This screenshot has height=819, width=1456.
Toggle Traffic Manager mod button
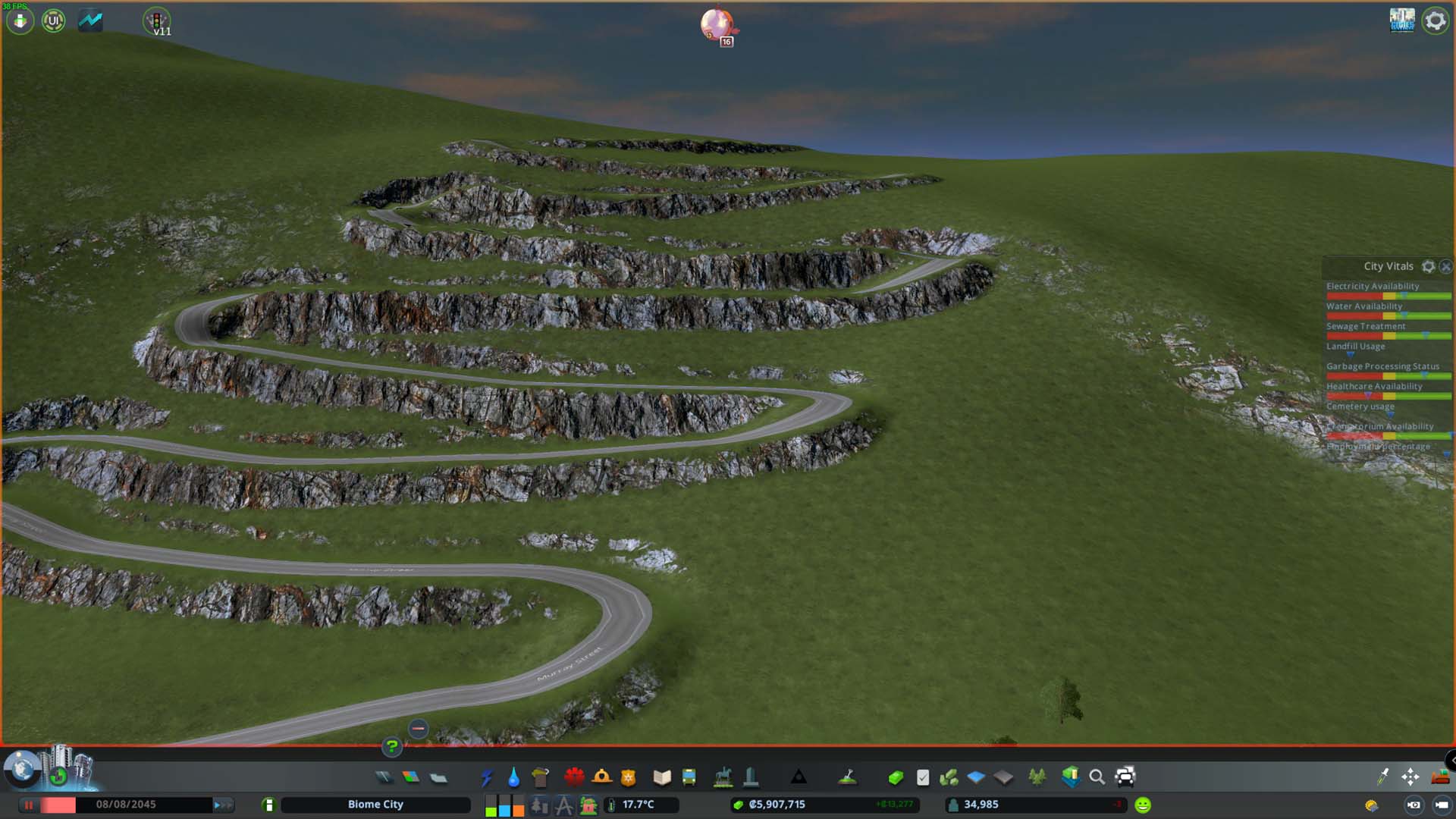click(x=157, y=21)
